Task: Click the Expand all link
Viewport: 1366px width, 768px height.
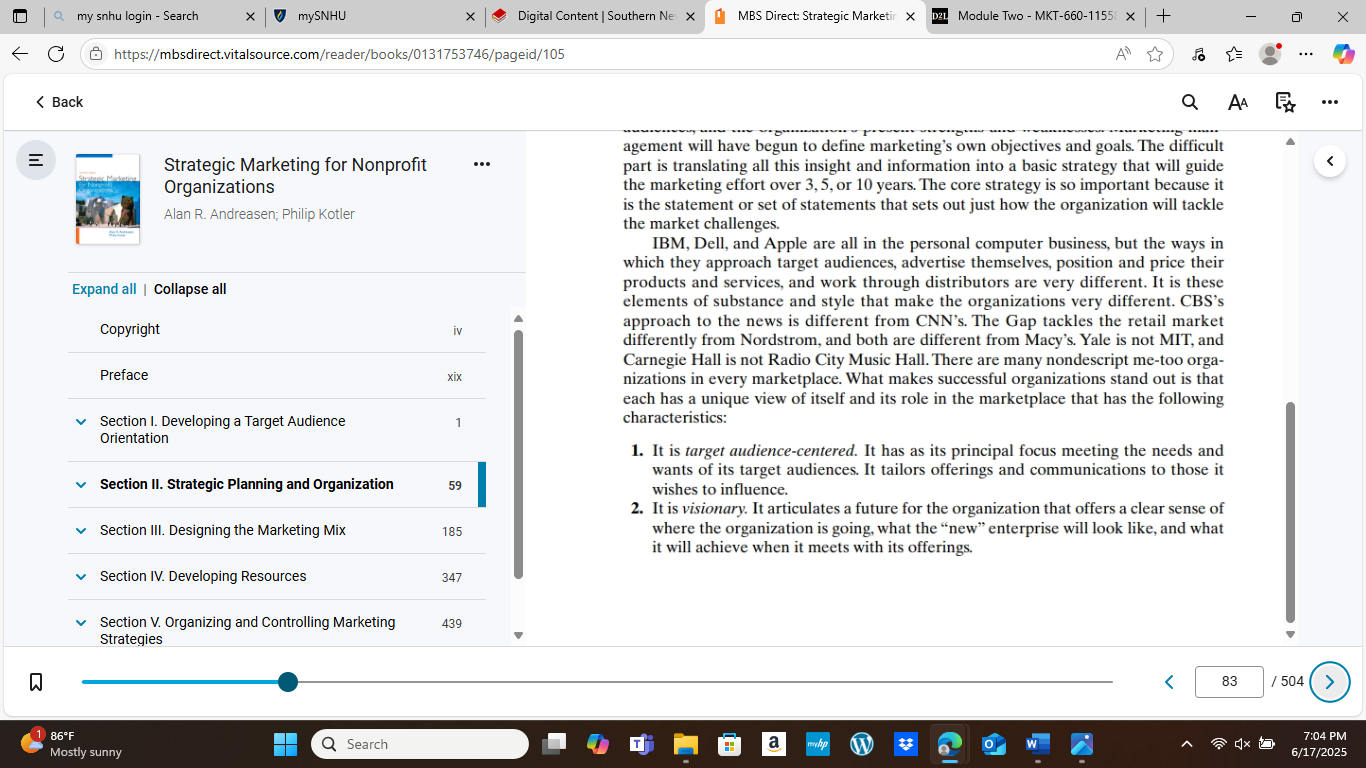Action: 104,289
